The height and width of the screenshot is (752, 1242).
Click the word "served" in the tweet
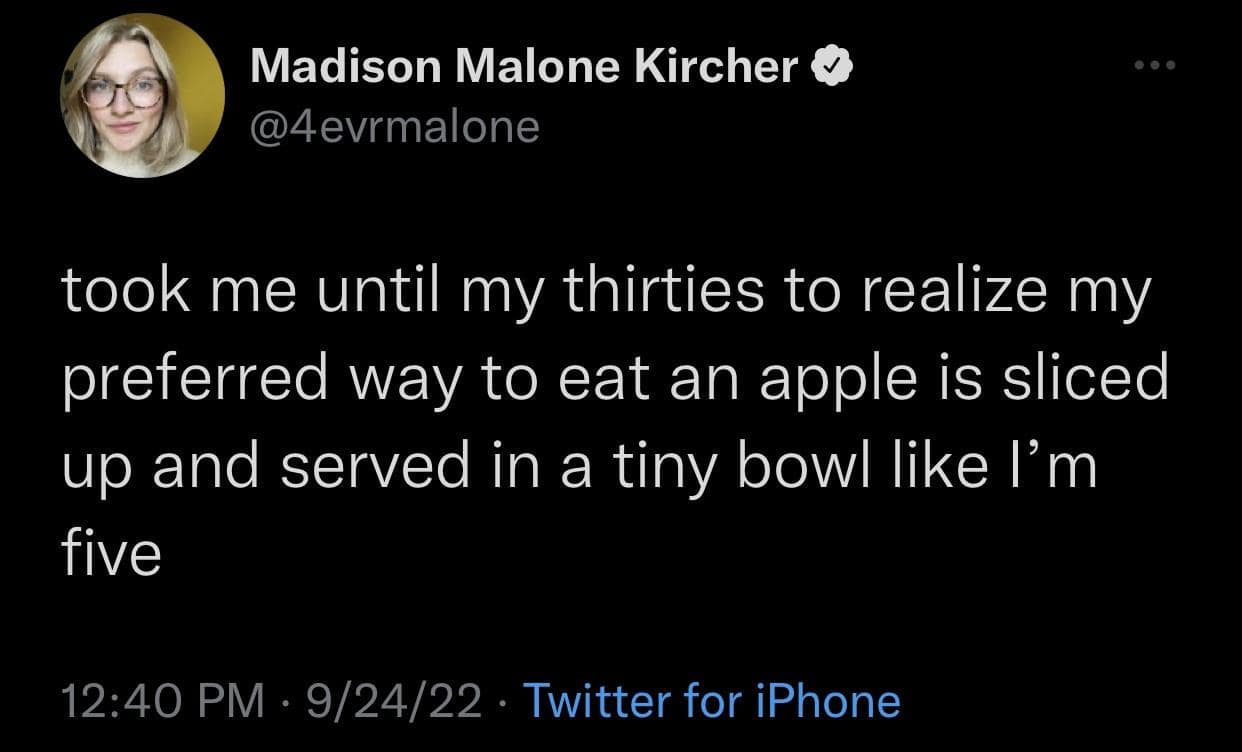point(376,466)
